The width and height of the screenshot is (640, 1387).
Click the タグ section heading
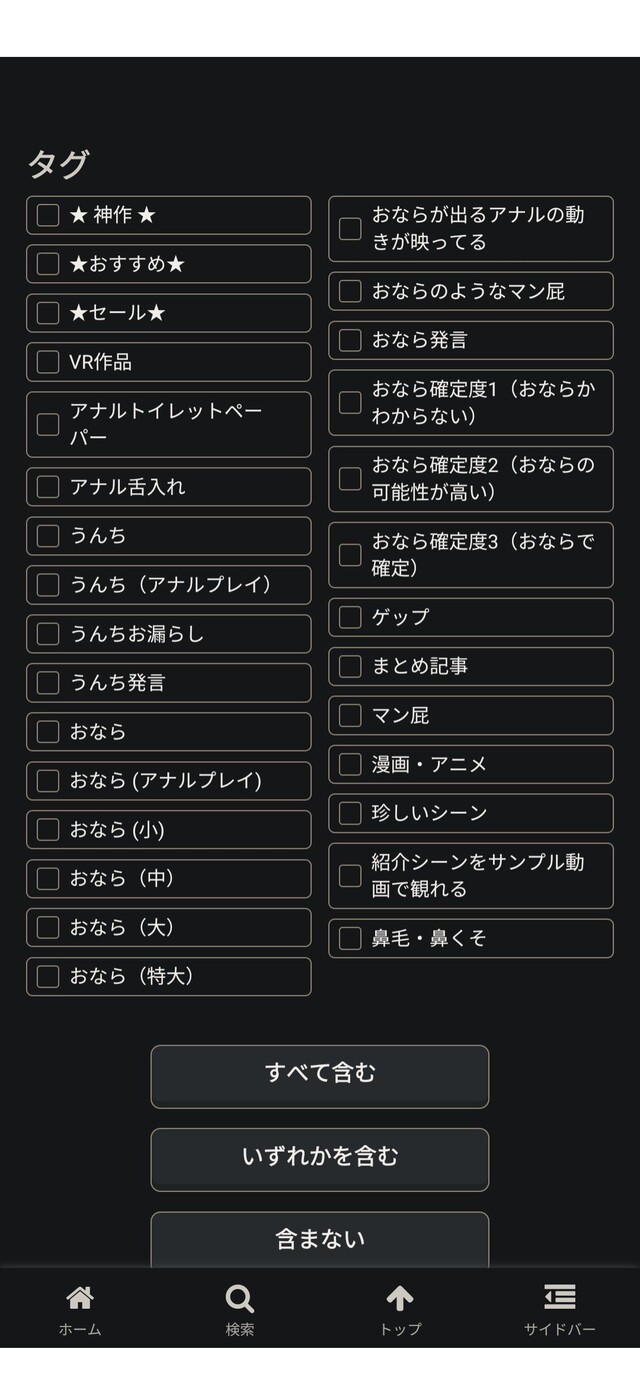[58, 164]
